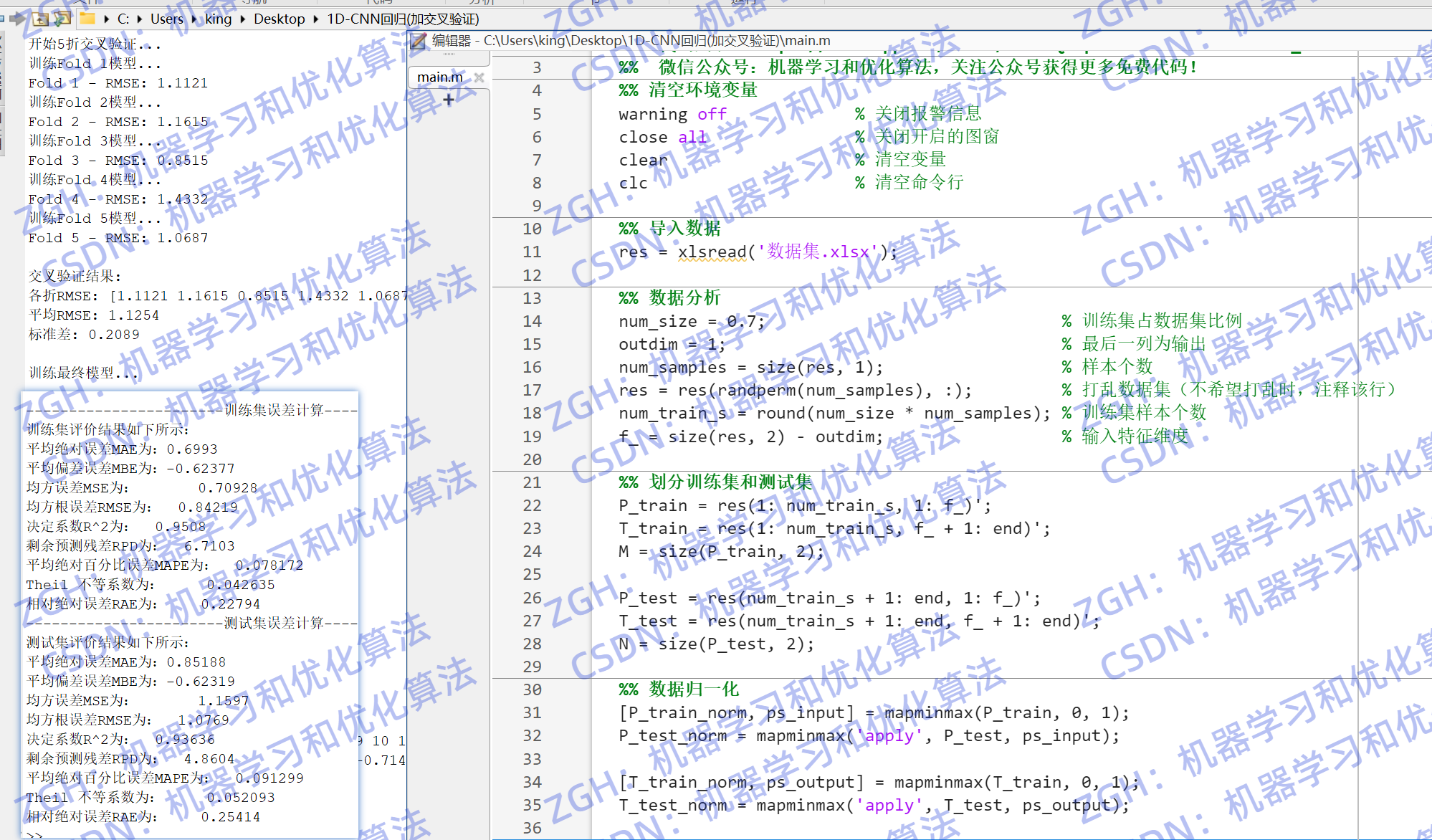Expand the arrow before Users folder
1432x840 pixels.
(x=139, y=19)
